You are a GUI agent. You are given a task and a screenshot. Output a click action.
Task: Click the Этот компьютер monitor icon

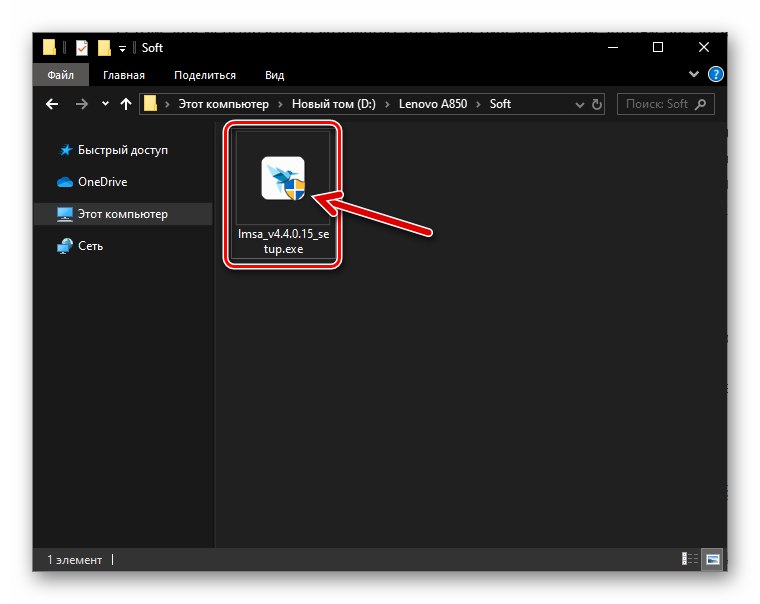[x=65, y=214]
